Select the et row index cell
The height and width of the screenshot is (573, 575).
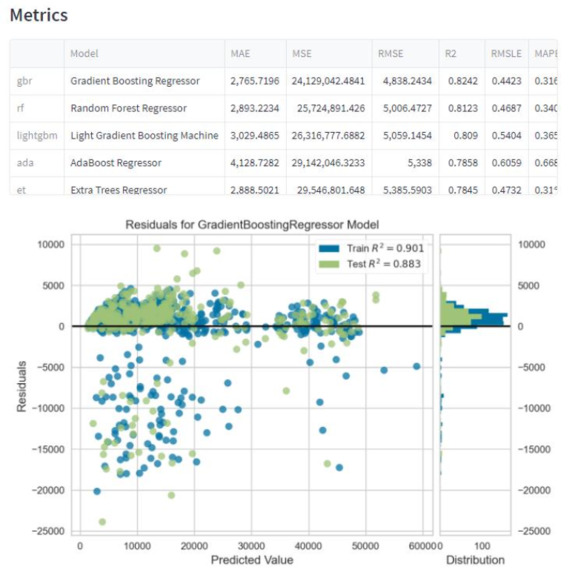coord(37,186)
